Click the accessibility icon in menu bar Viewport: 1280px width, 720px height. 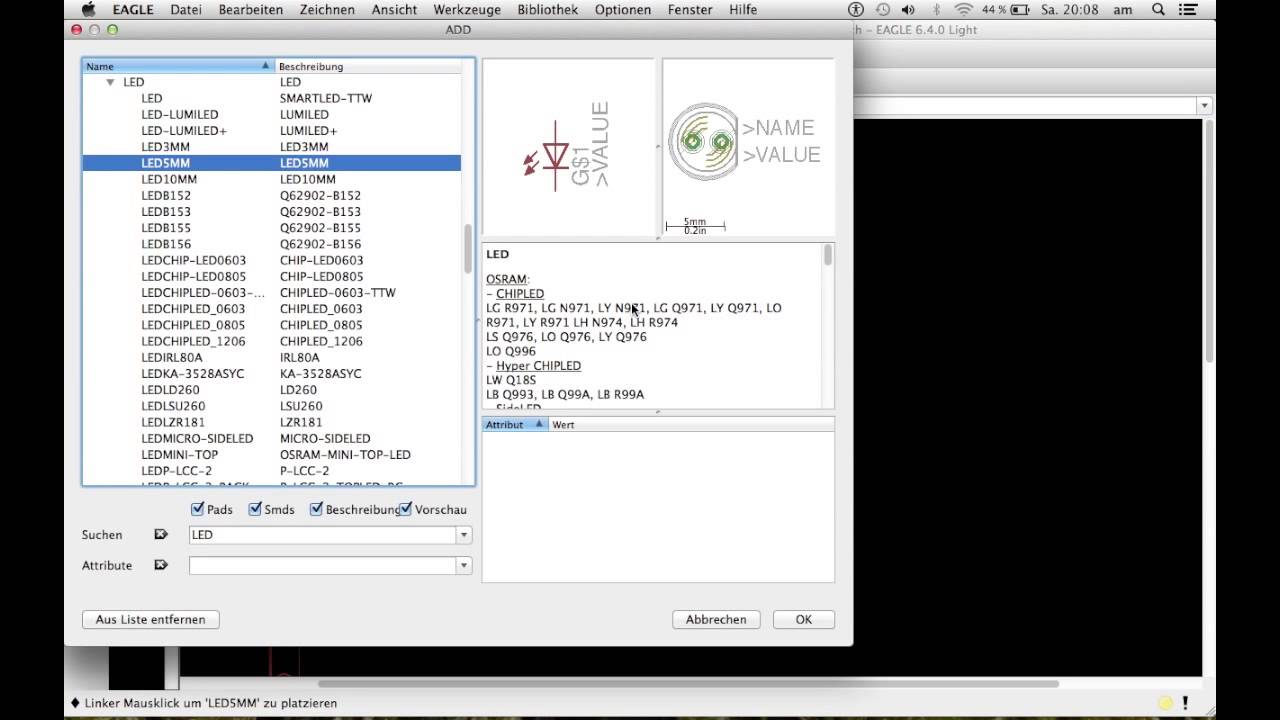tap(856, 9)
